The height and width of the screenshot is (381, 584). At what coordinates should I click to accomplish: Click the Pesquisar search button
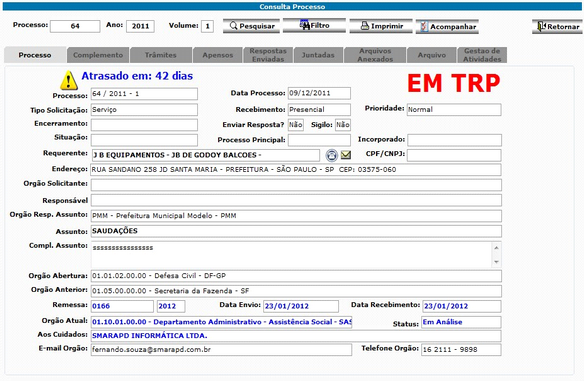click(251, 26)
